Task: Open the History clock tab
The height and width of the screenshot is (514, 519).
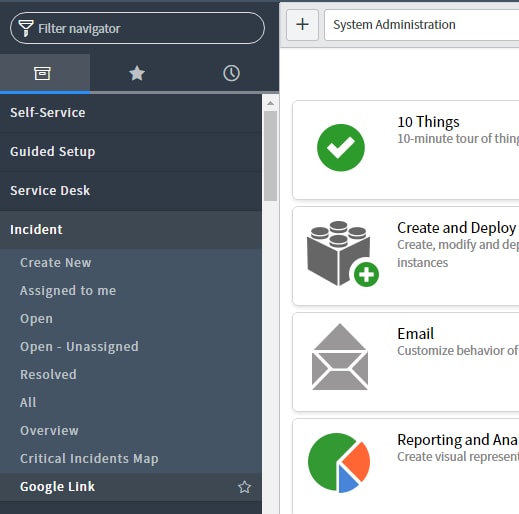Action: 231,73
